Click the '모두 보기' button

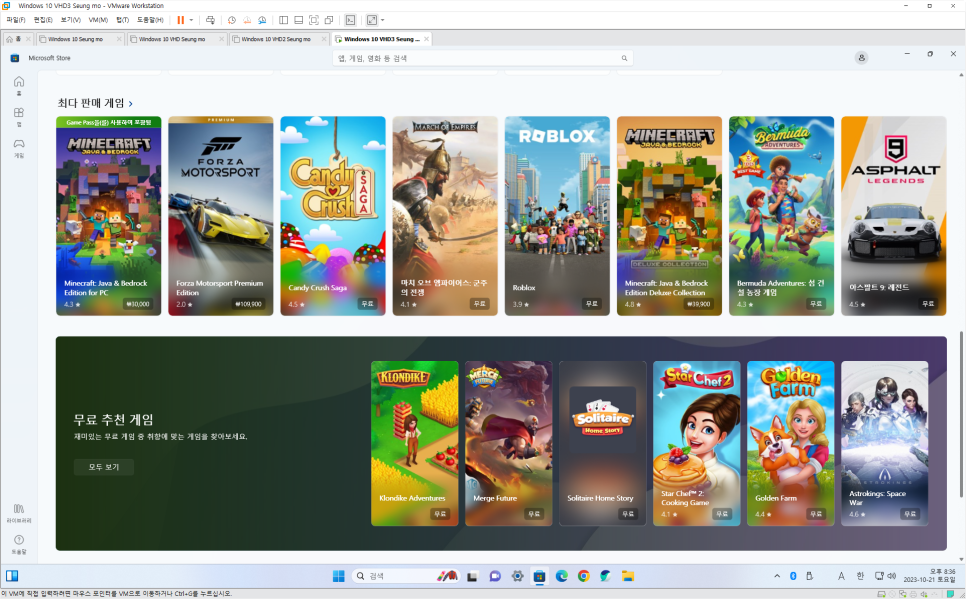click(104, 467)
